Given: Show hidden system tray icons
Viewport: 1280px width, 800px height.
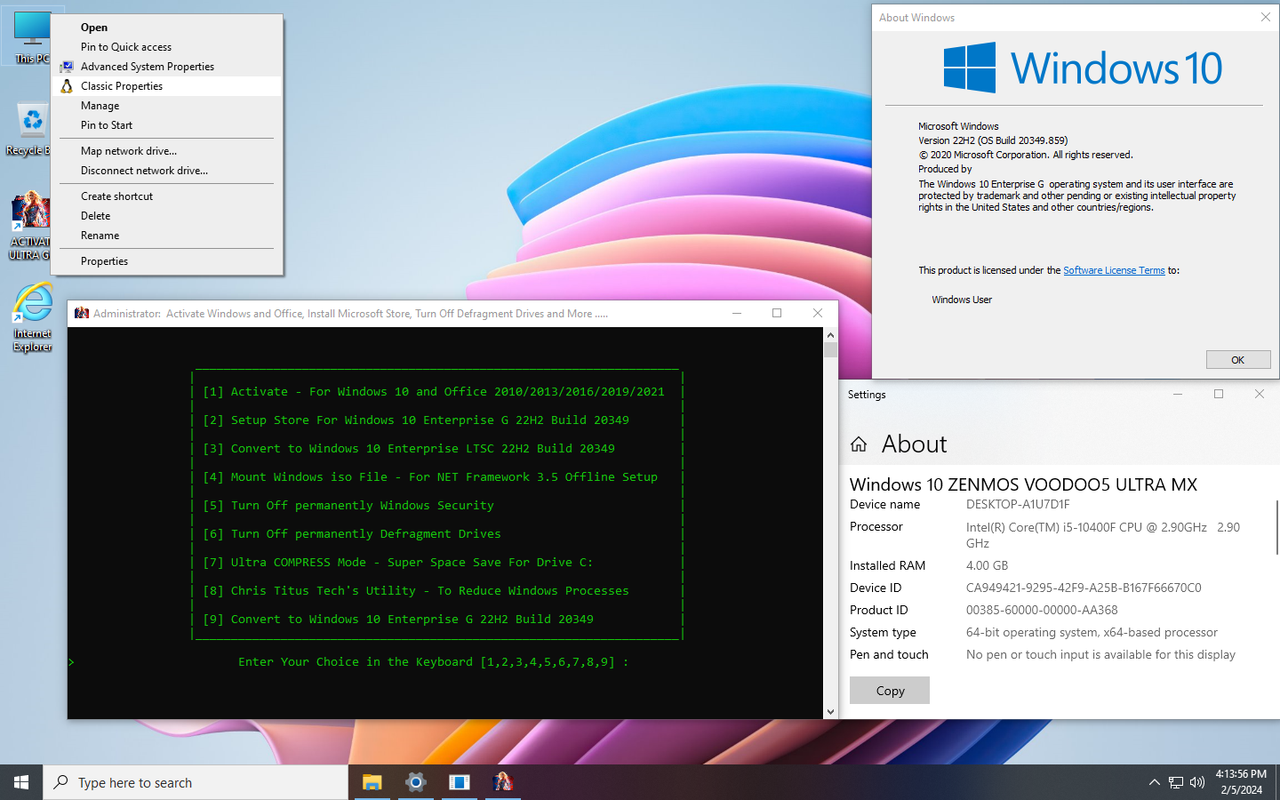Looking at the screenshot, I should pyautogui.click(x=1154, y=782).
